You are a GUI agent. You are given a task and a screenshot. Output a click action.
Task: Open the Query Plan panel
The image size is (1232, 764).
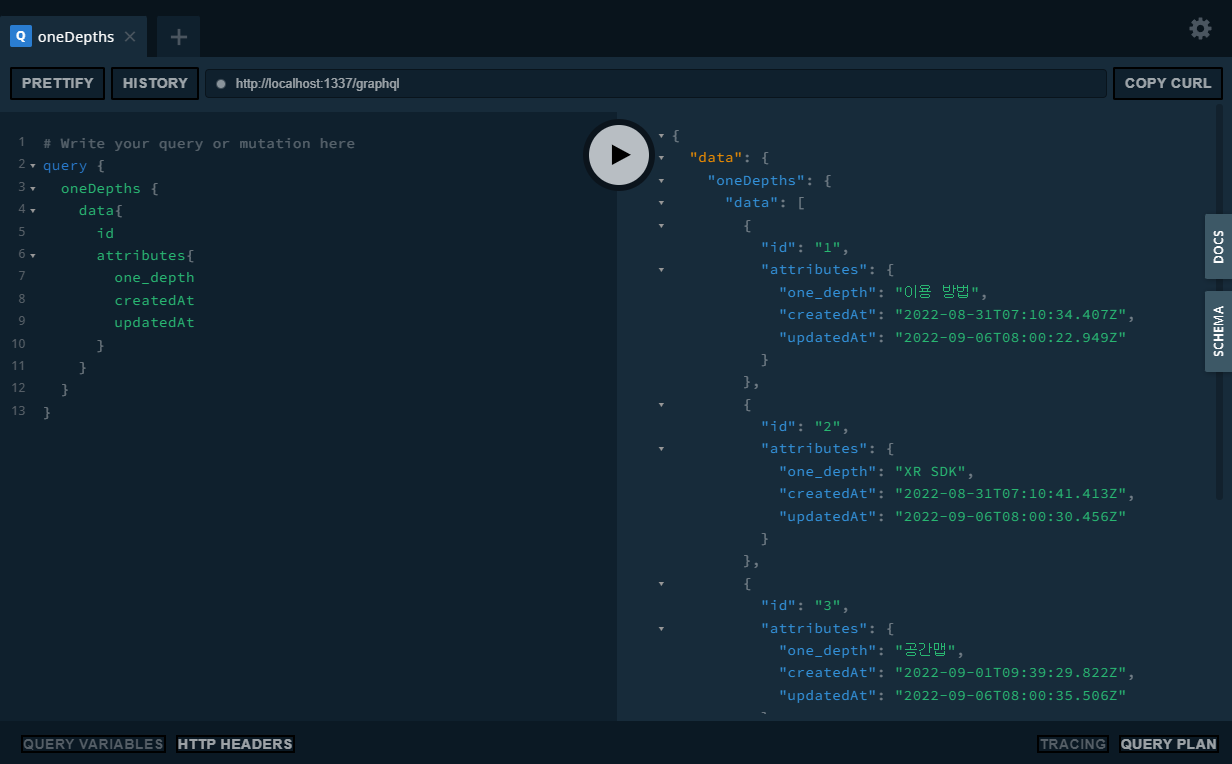coord(1169,744)
